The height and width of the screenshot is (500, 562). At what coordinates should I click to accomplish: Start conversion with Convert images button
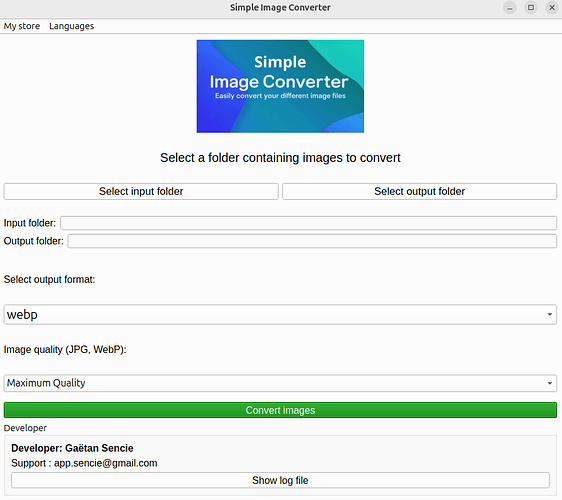point(280,410)
